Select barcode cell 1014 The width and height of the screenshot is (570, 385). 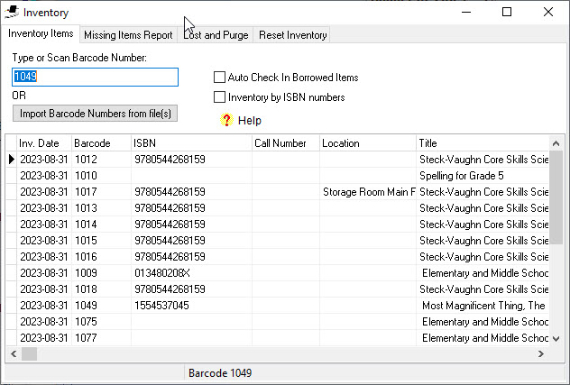pos(101,224)
